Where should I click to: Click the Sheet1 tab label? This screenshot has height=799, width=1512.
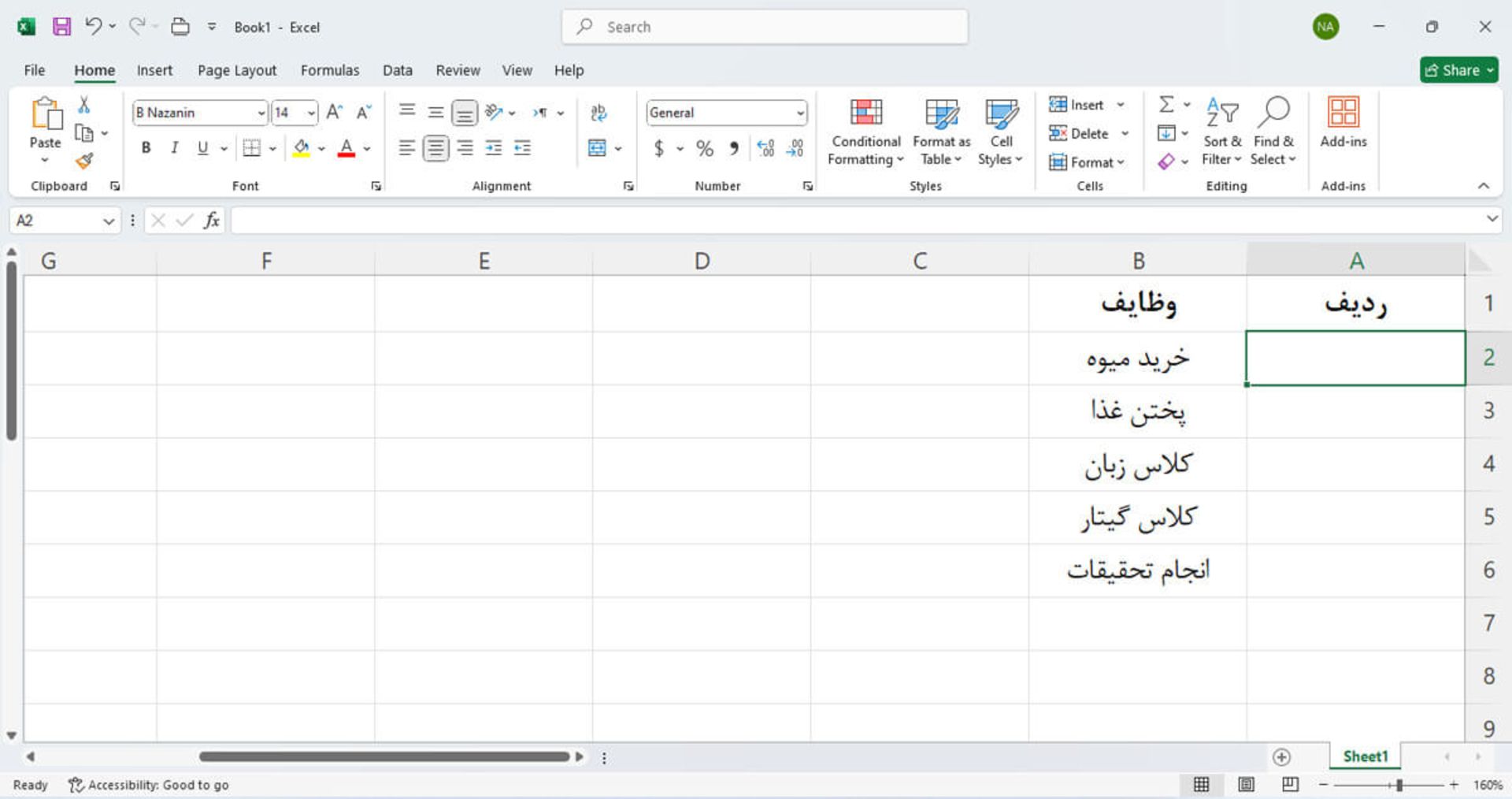pyautogui.click(x=1364, y=756)
